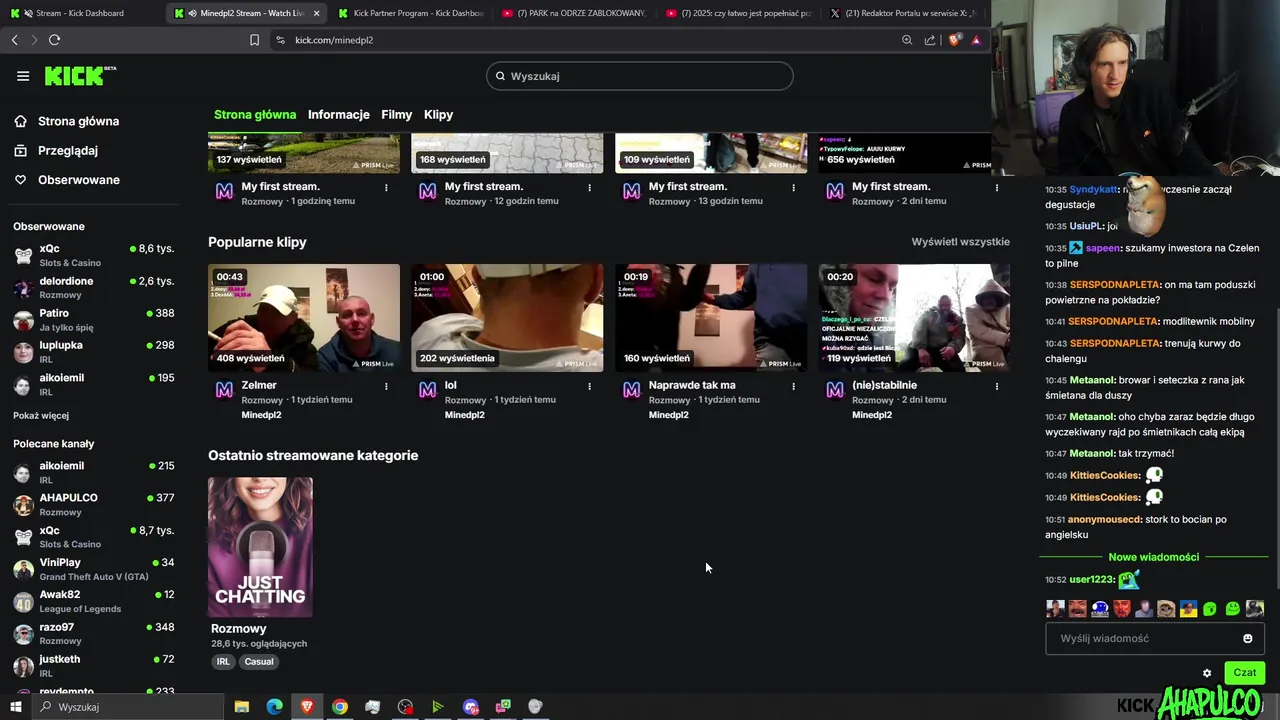
Task: Click the IRL tag under Rozmowy
Action: pyautogui.click(x=223, y=661)
